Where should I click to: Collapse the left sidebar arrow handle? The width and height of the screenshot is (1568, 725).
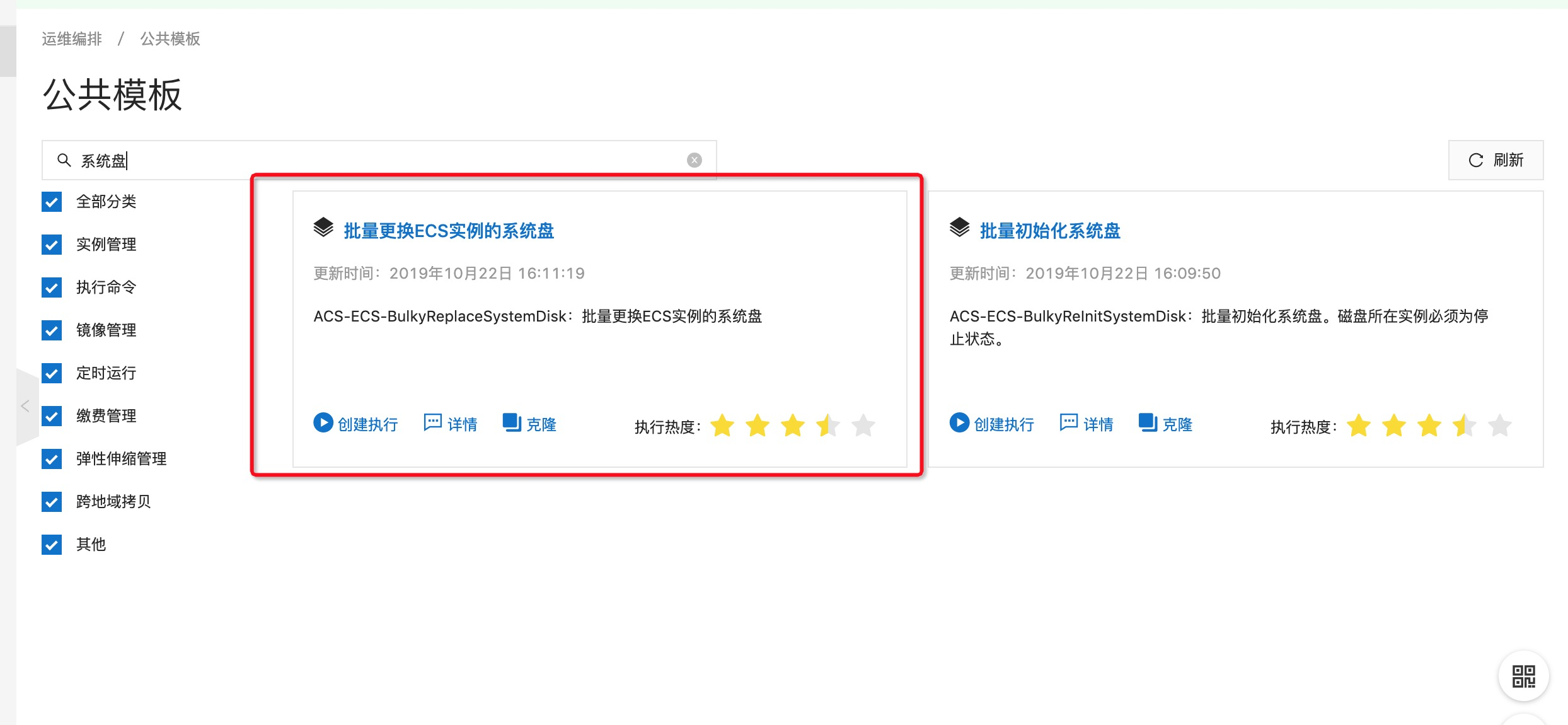pos(27,407)
